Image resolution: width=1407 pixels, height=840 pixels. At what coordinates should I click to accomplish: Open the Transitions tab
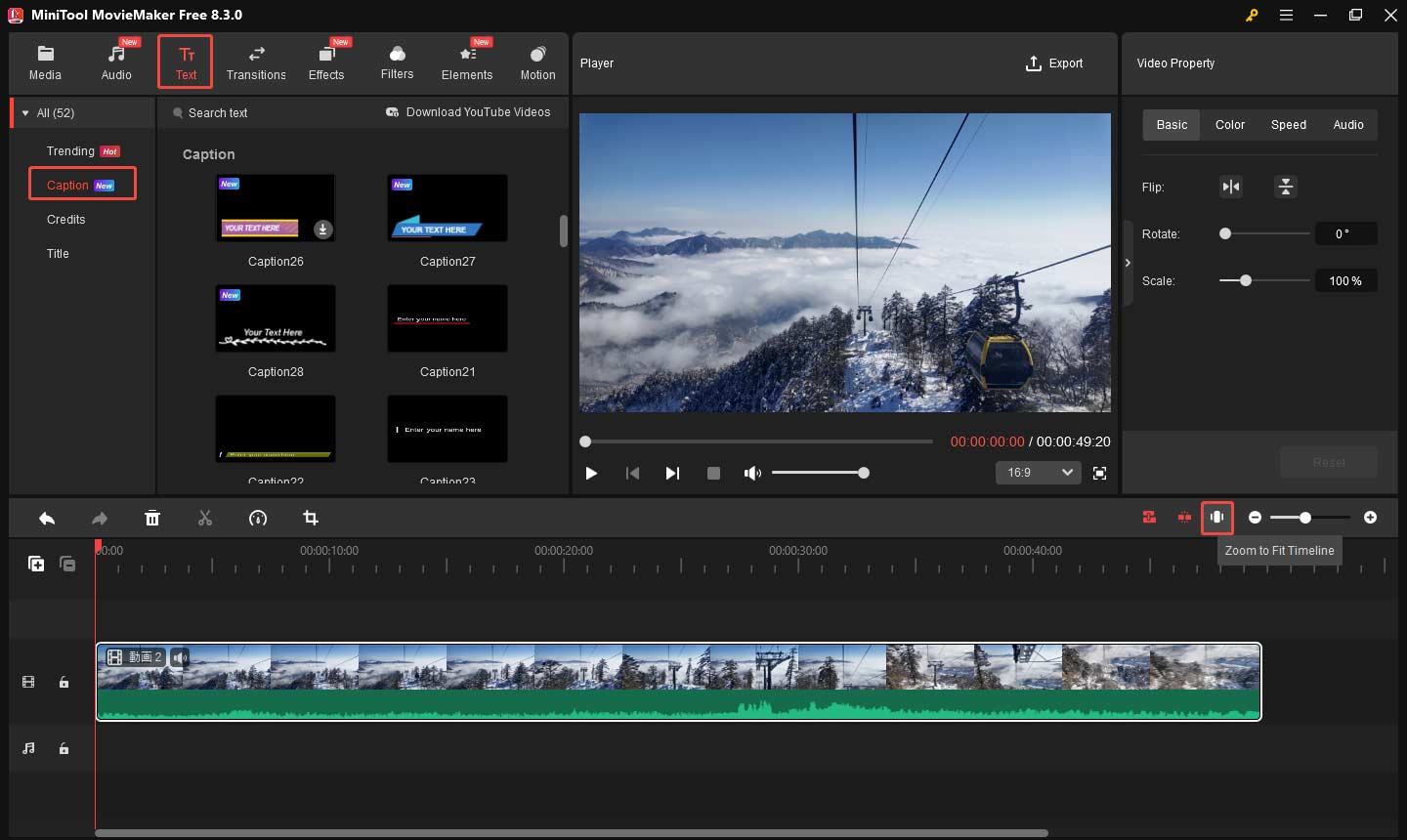[x=256, y=63]
